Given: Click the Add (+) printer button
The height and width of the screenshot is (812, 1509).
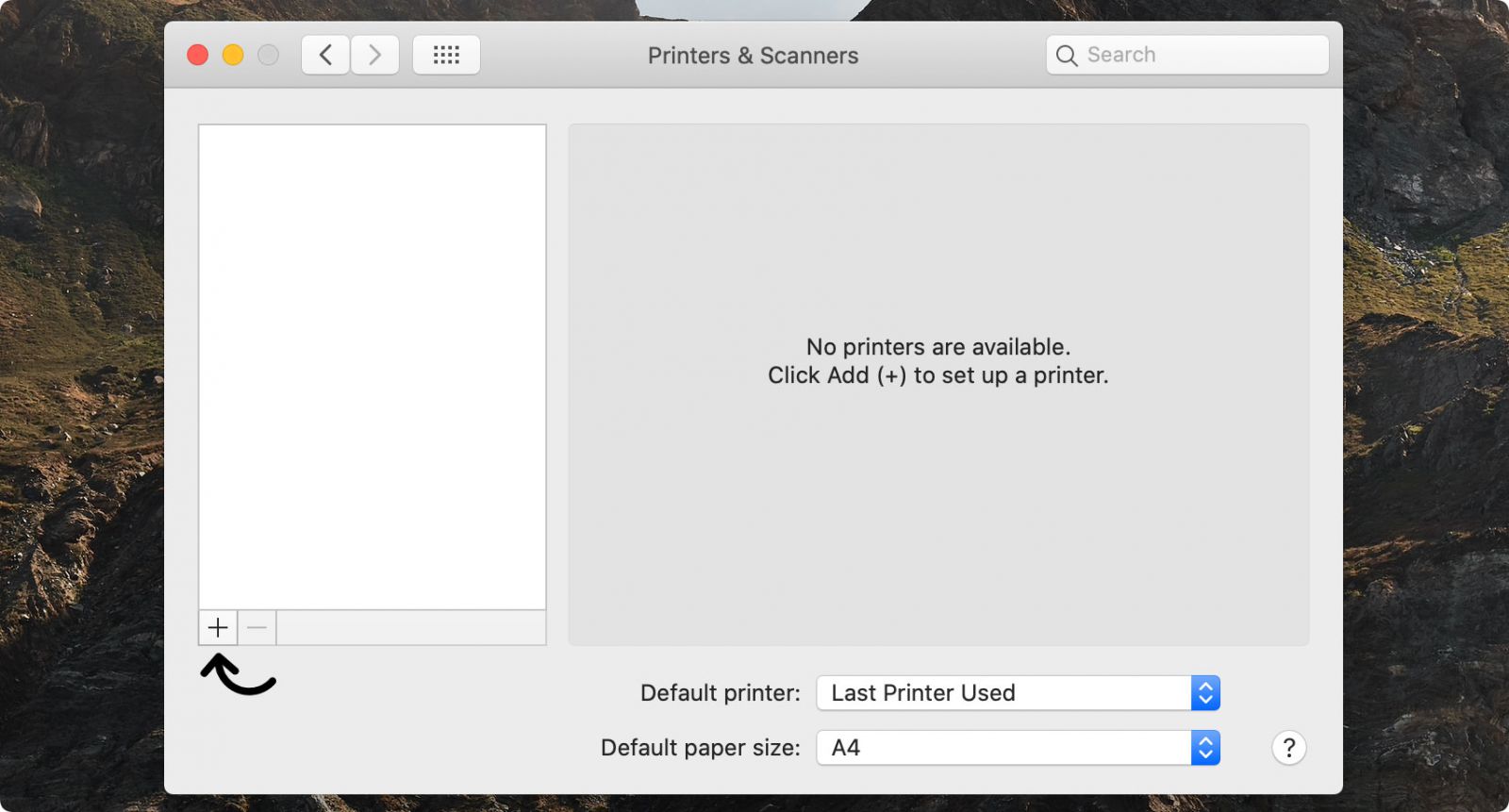Looking at the screenshot, I should 218,627.
